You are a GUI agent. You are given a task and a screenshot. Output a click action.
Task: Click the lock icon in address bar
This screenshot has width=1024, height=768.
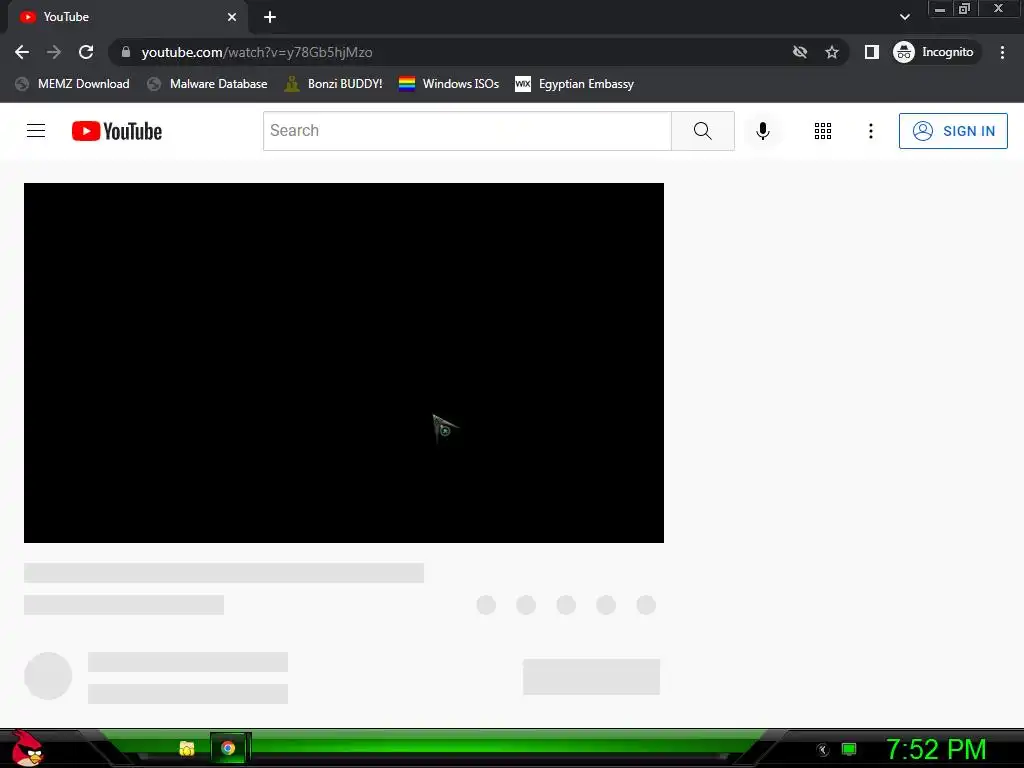click(126, 52)
